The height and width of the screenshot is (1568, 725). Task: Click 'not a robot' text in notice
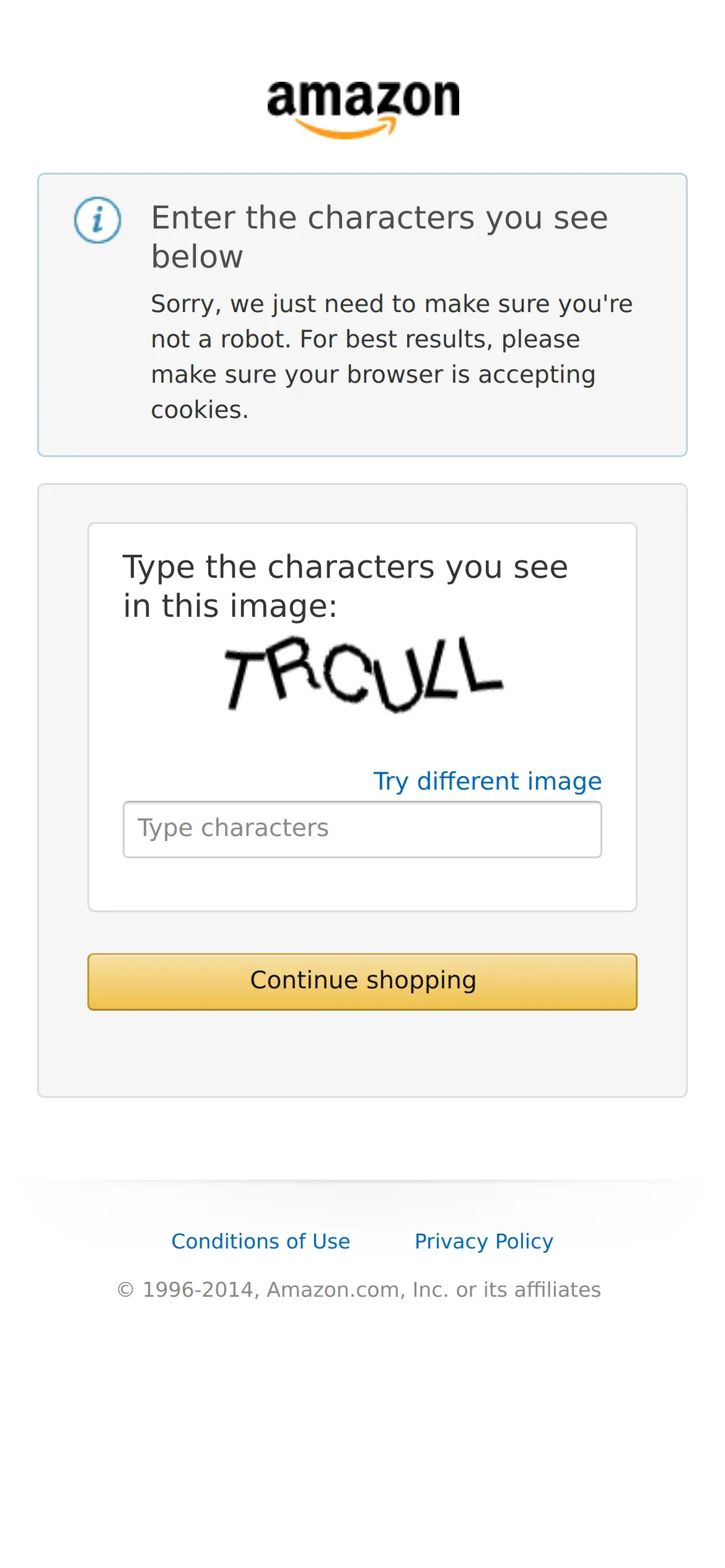(221, 339)
